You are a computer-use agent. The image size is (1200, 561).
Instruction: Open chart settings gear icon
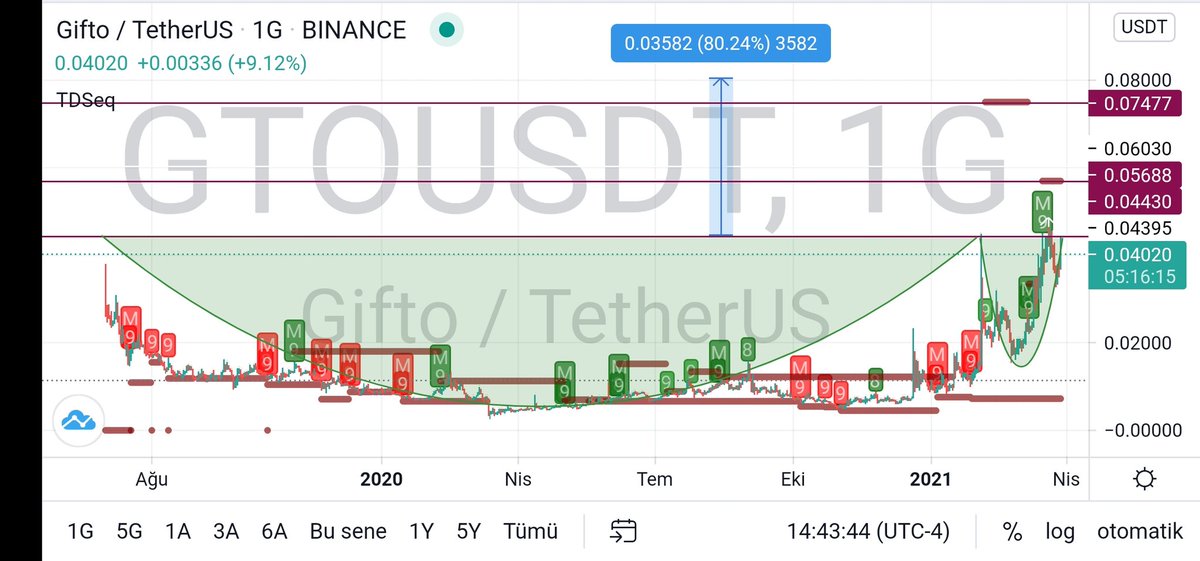(x=1146, y=479)
